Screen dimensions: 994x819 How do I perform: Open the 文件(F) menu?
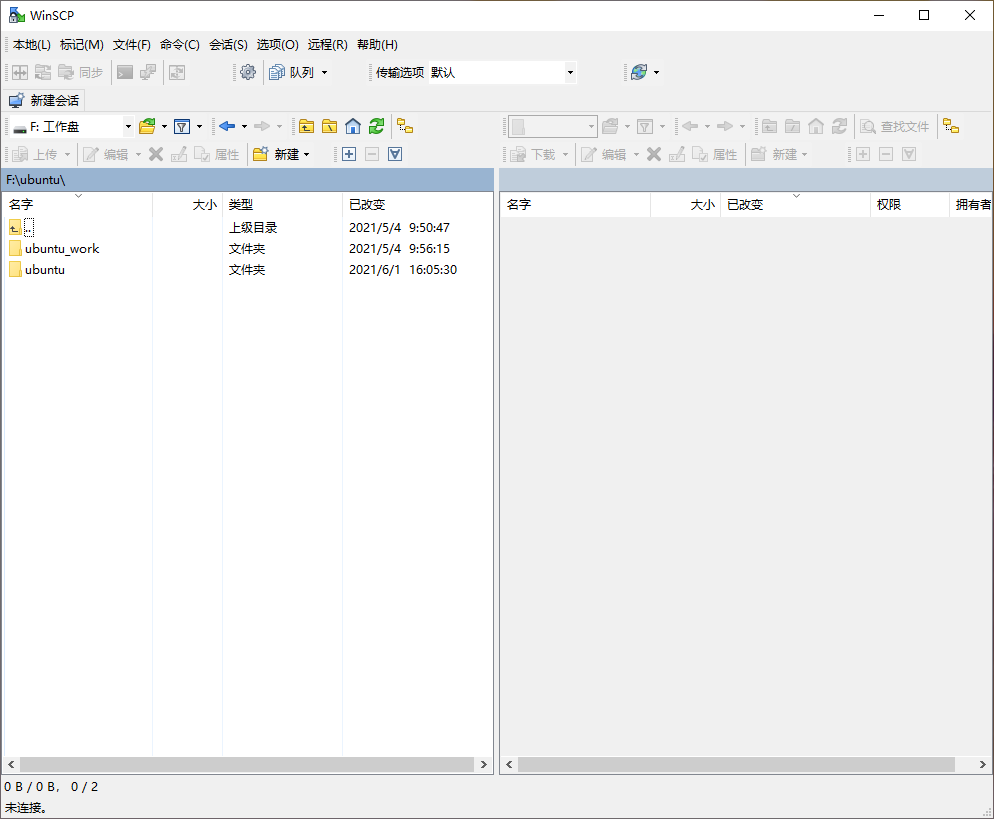(x=132, y=44)
